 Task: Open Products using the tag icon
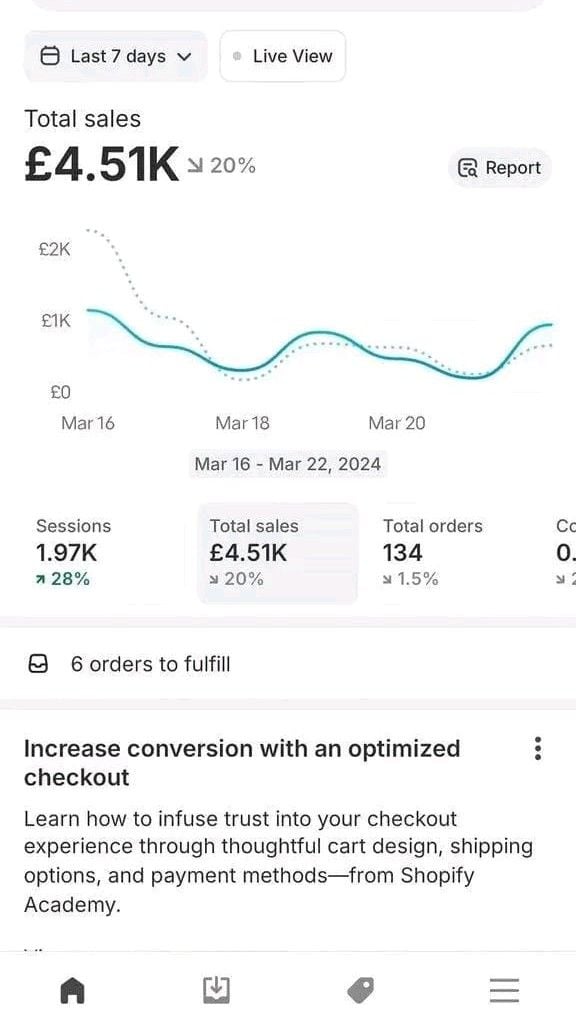(361, 990)
